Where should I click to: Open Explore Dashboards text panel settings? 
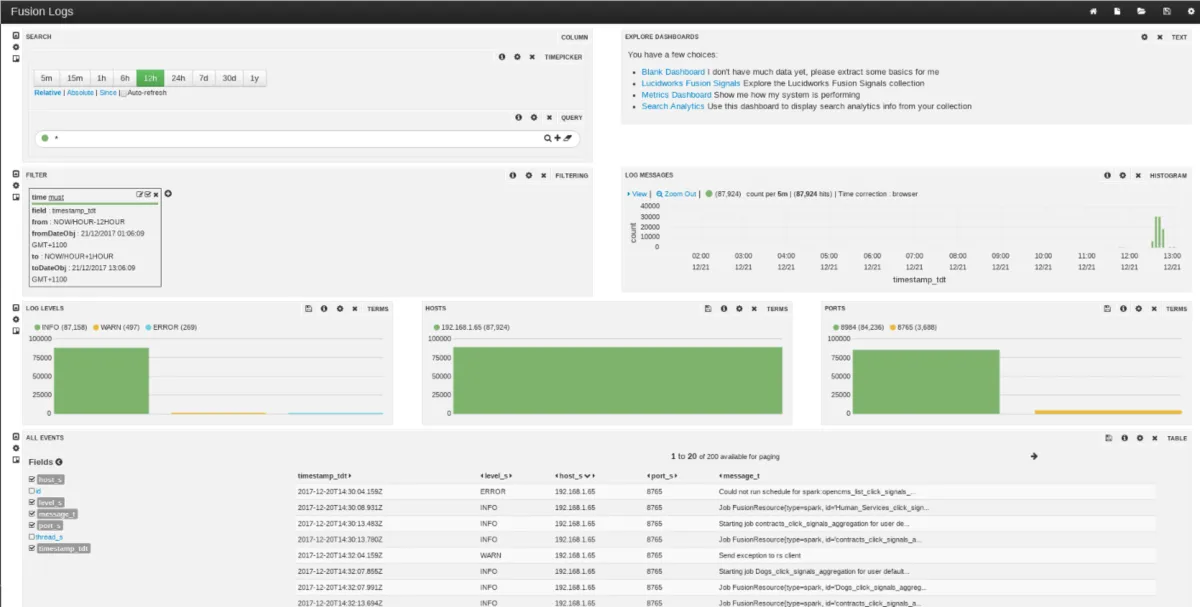point(1144,37)
